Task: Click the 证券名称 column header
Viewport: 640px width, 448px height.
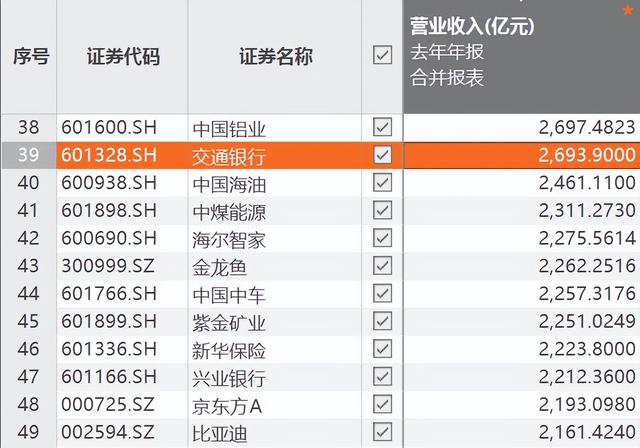Action: [276, 56]
